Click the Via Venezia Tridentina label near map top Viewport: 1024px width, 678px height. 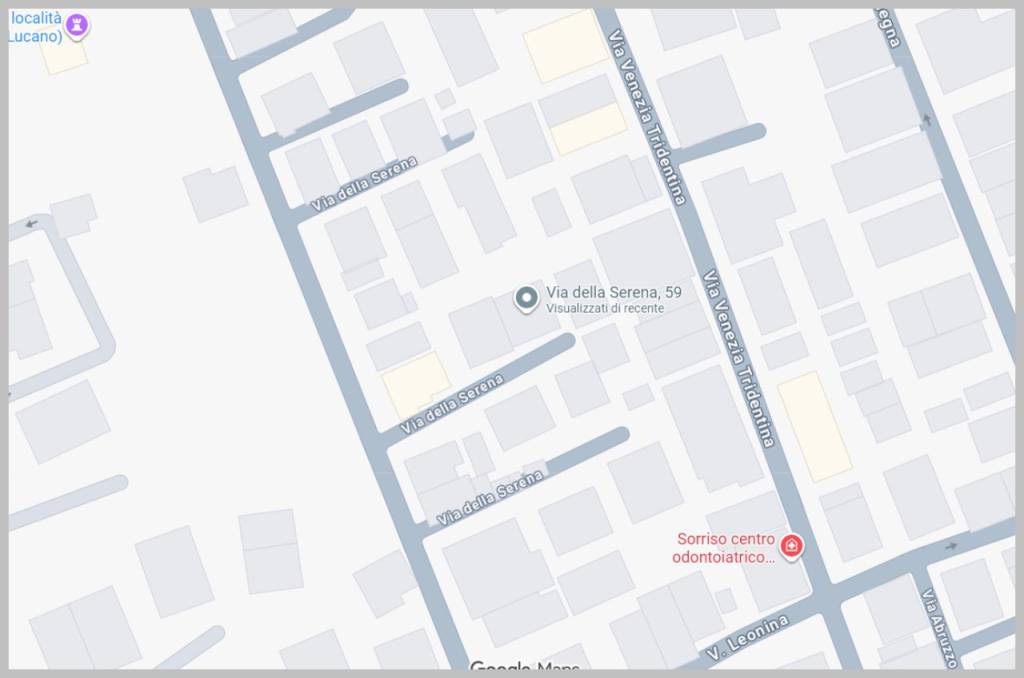647,118
